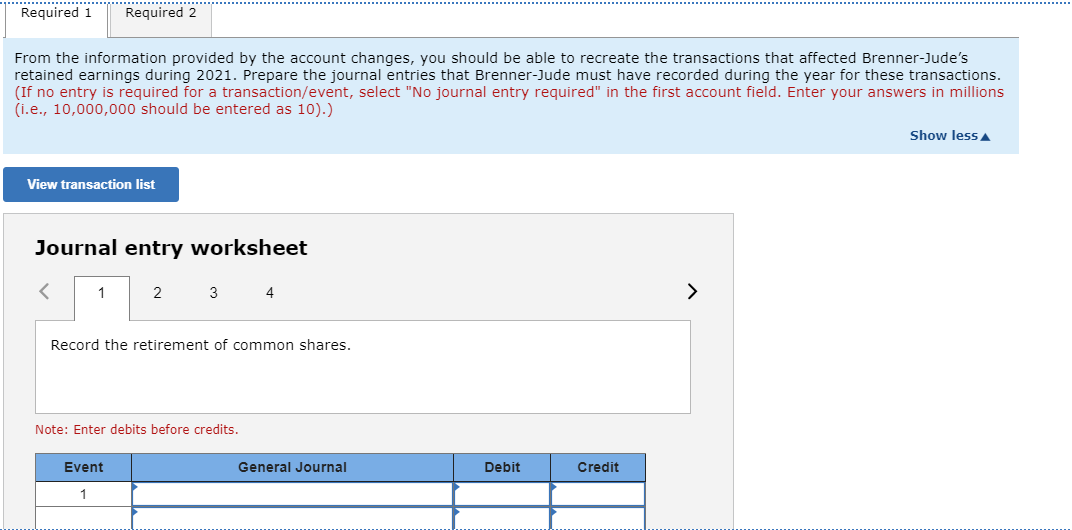Screen dimensions: 1072x530
Task: Select journal entry tab 4
Action: click(x=269, y=293)
